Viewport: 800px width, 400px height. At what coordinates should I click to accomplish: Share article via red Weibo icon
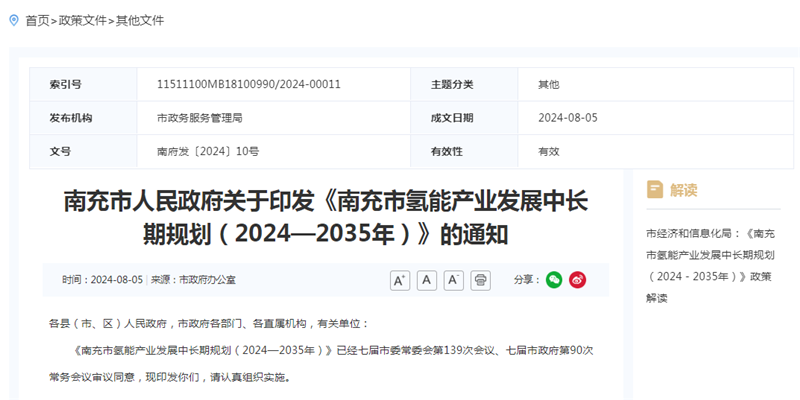578,280
